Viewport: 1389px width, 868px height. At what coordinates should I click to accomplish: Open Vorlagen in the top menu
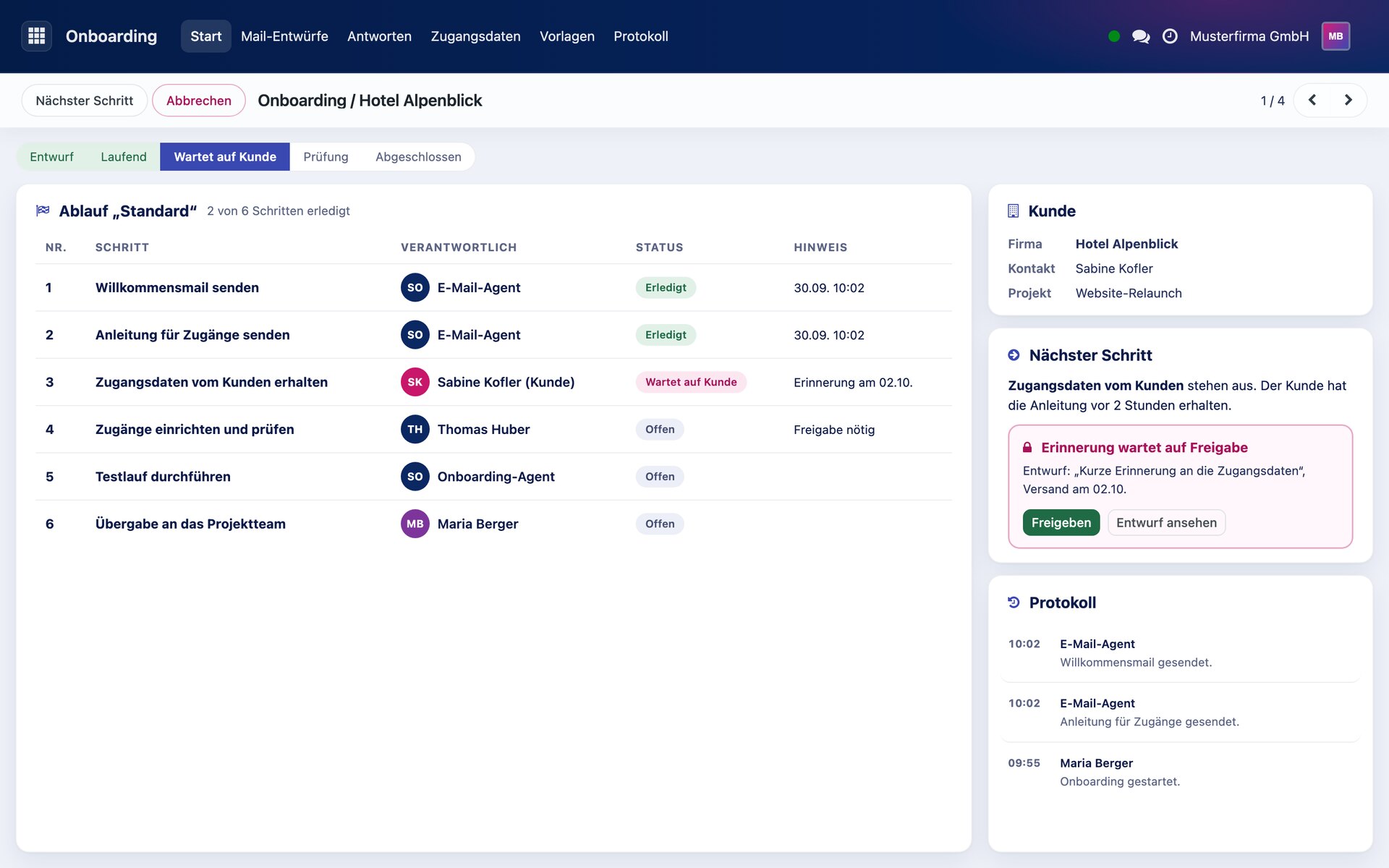(x=567, y=36)
